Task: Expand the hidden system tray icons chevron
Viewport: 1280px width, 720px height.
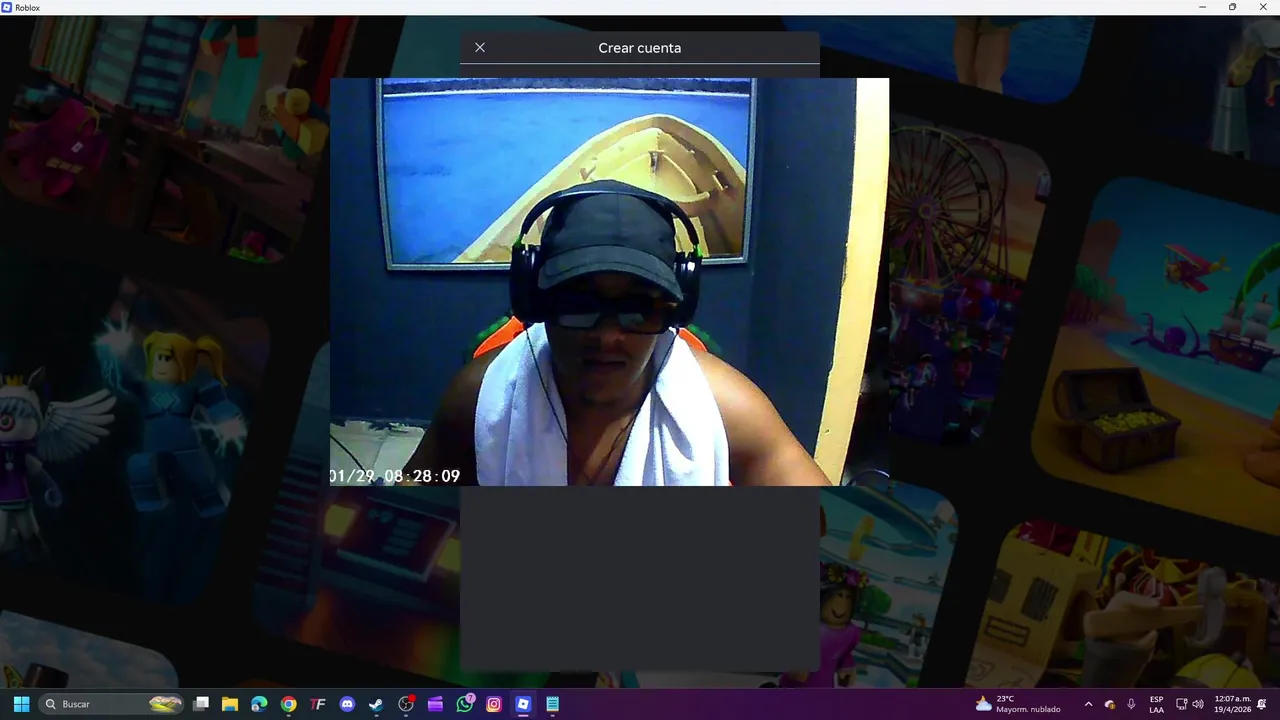Action: tap(1088, 704)
